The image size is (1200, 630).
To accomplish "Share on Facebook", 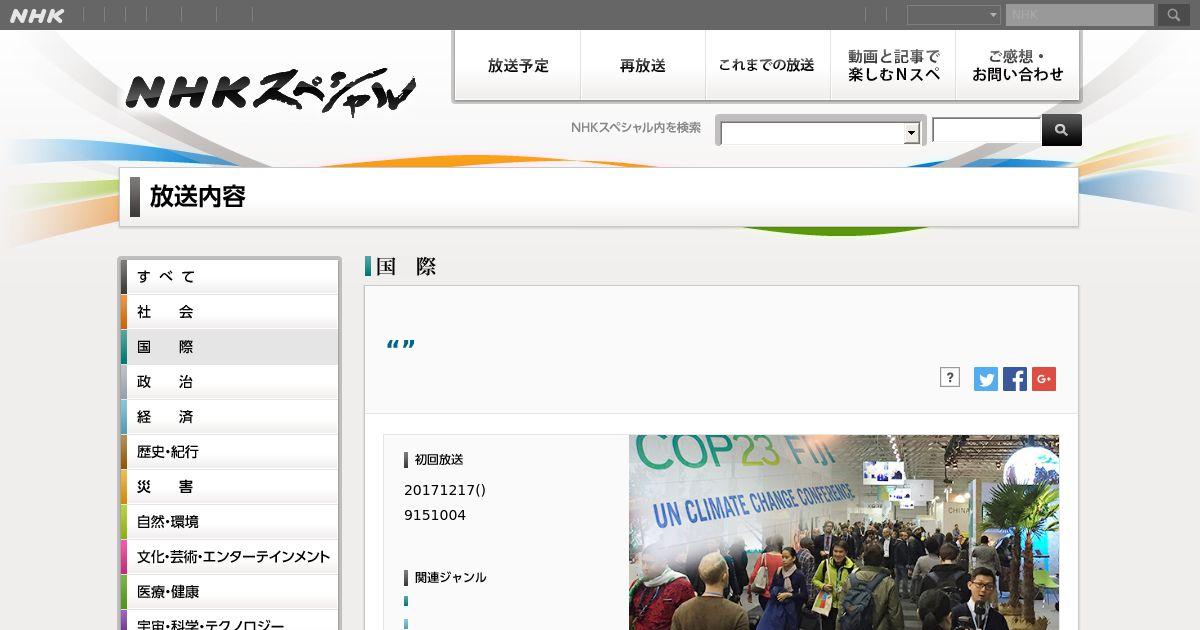I will point(1015,379).
